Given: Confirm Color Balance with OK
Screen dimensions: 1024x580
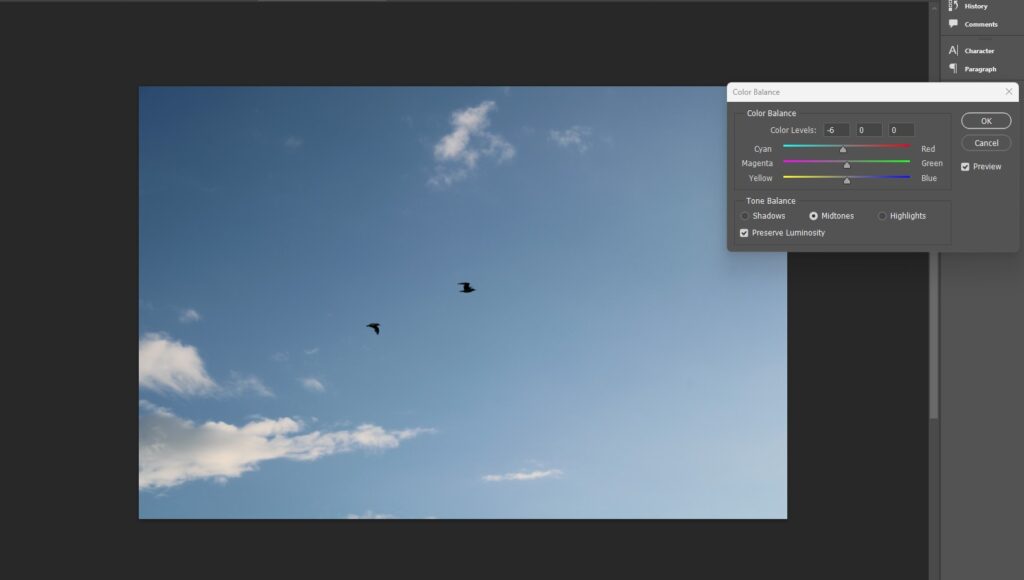Looking at the screenshot, I should (x=986, y=121).
